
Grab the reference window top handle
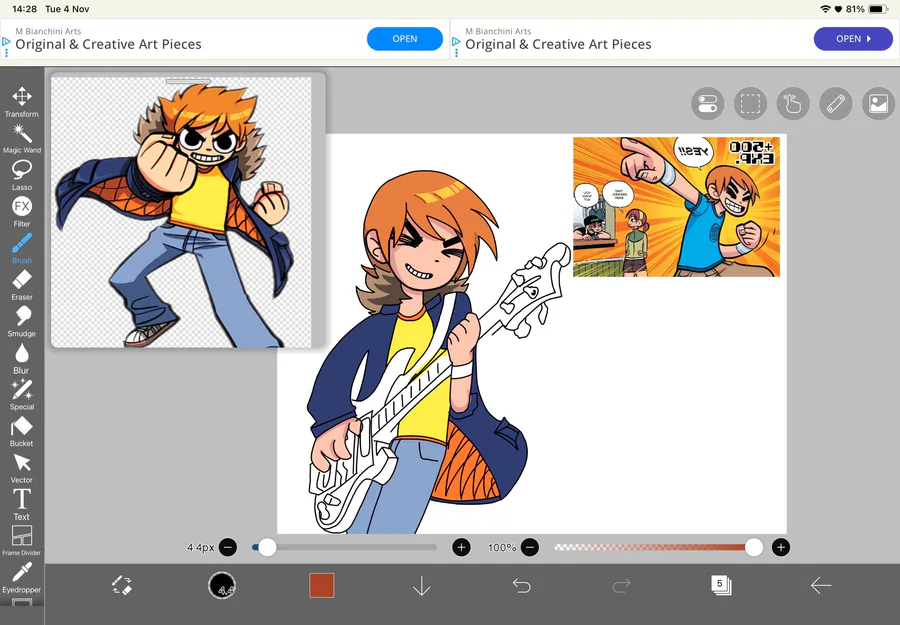coord(188,81)
